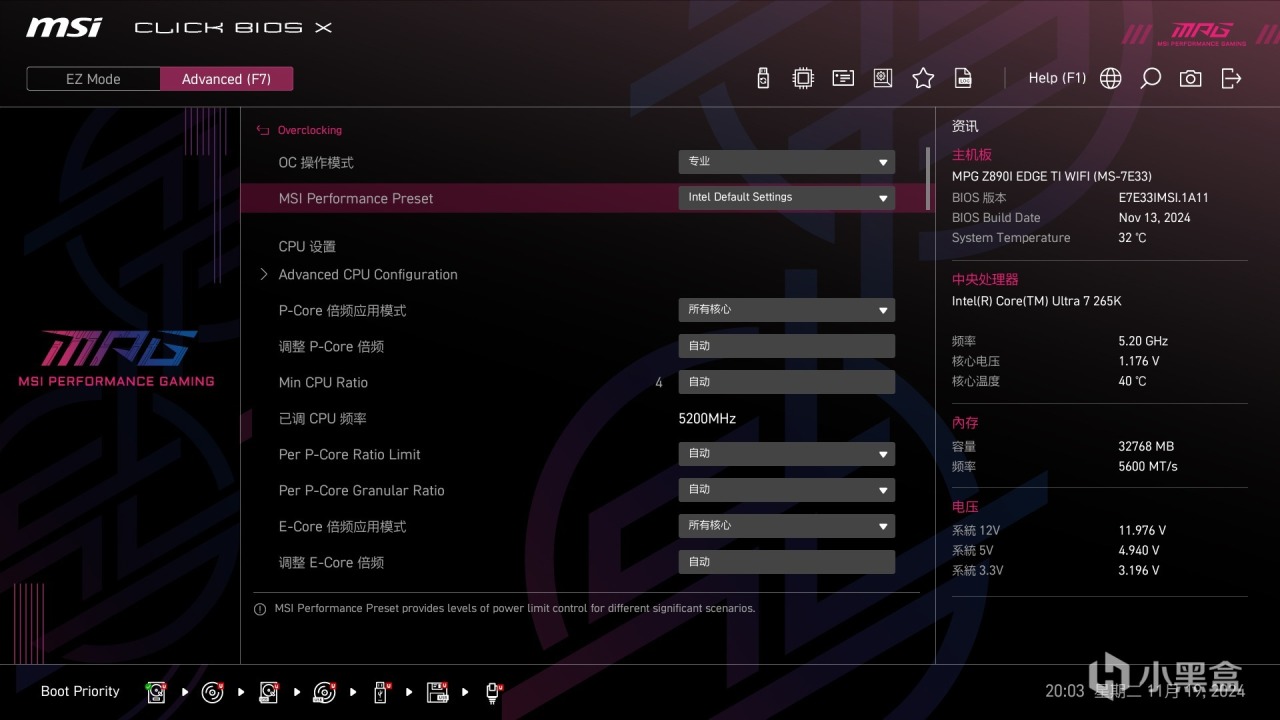Click processor name Intel(R) Core(TM) Ultra 7 265K
Viewport: 1280px width, 720px height.
[x=1037, y=301]
